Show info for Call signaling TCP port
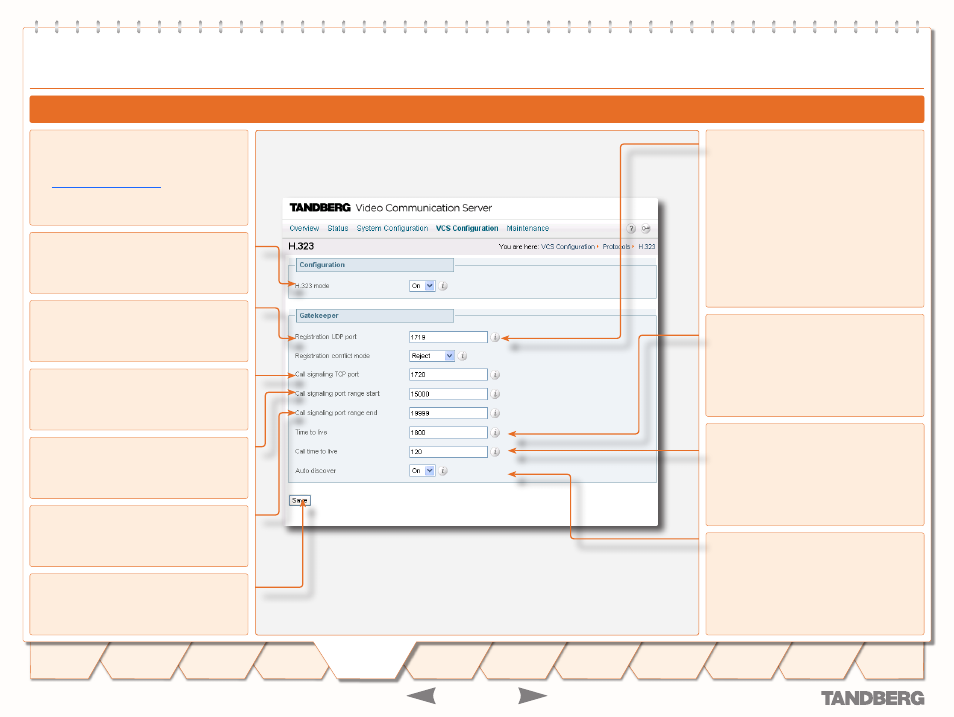Image resolution: width=954 pixels, height=717 pixels. (x=495, y=375)
